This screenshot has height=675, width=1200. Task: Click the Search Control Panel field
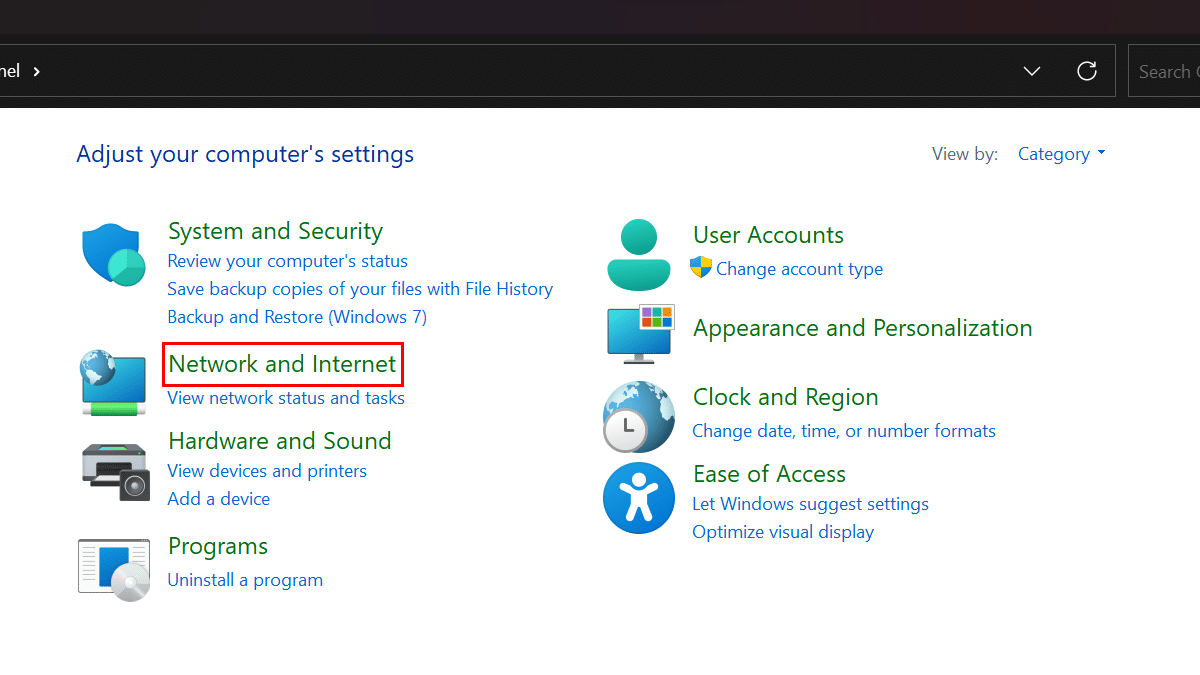(x=1165, y=71)
